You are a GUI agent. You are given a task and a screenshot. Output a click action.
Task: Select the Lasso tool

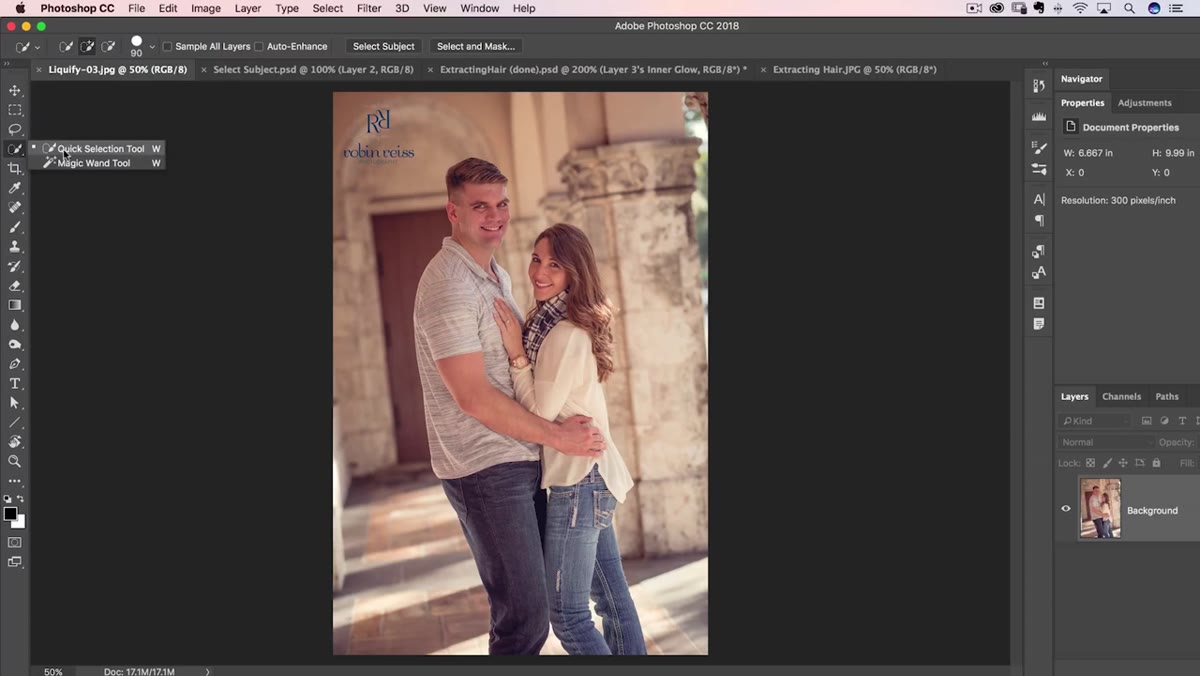coord(15,129)
